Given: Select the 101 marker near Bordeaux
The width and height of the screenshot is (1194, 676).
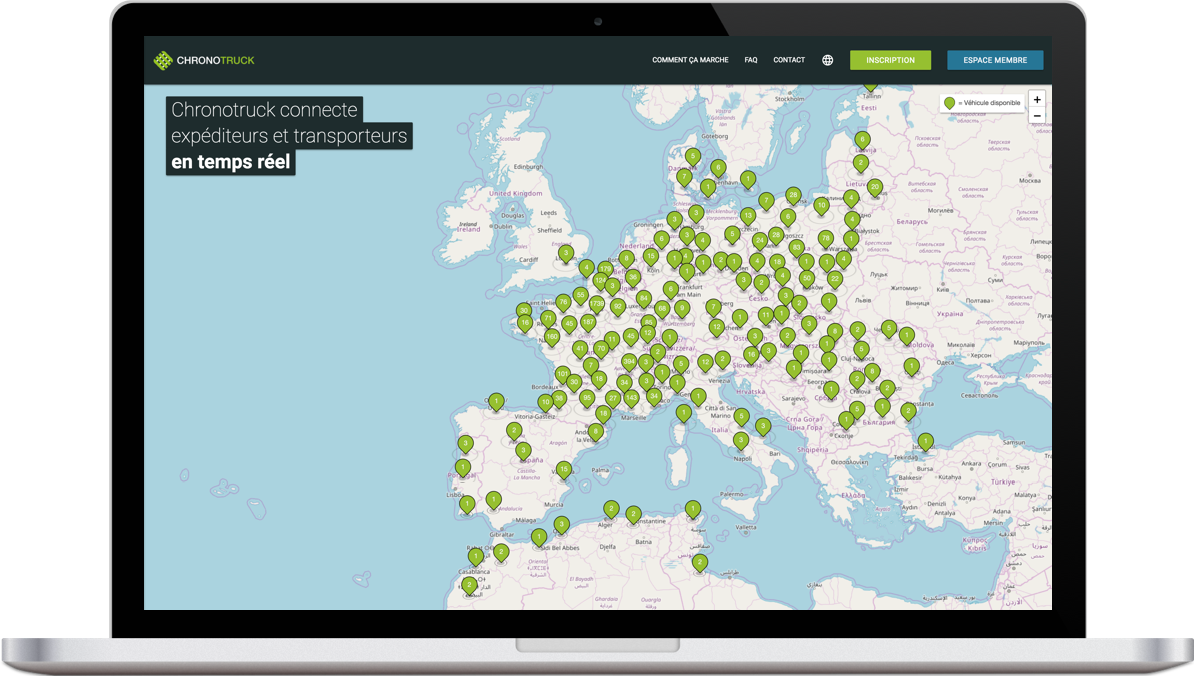Looking at the screenshot, I should tap(563, 375).
